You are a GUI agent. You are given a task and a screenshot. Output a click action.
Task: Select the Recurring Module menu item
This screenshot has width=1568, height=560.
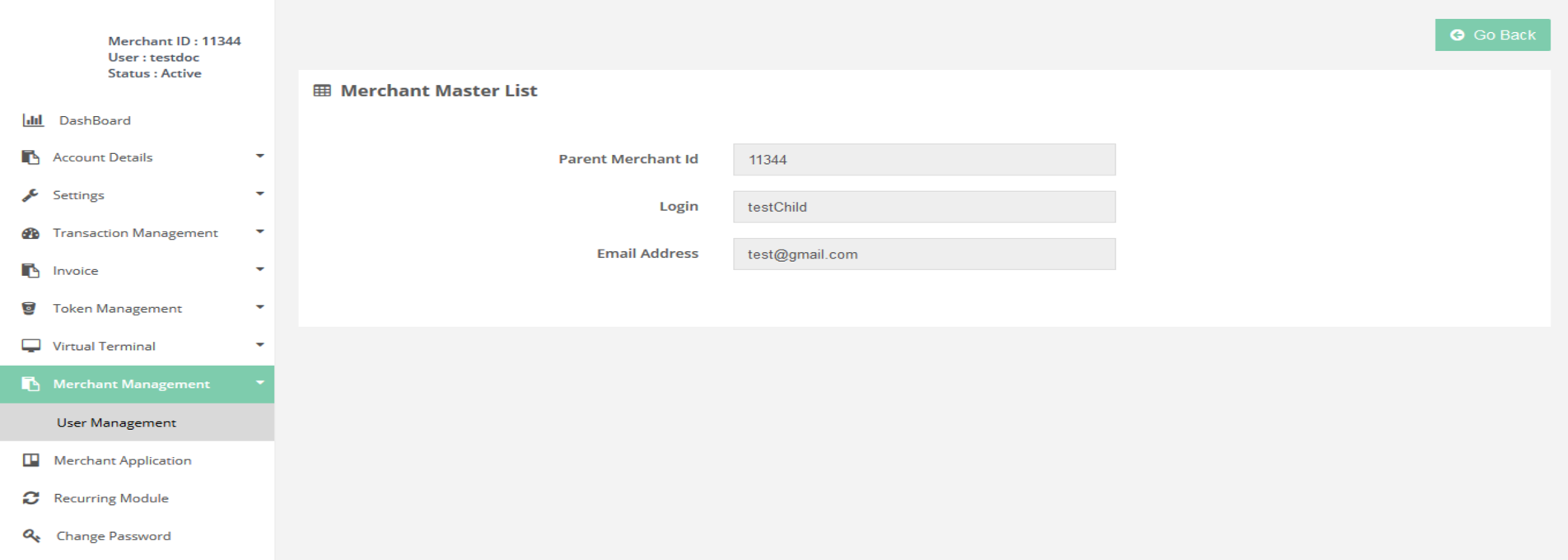tap(111, 498)
